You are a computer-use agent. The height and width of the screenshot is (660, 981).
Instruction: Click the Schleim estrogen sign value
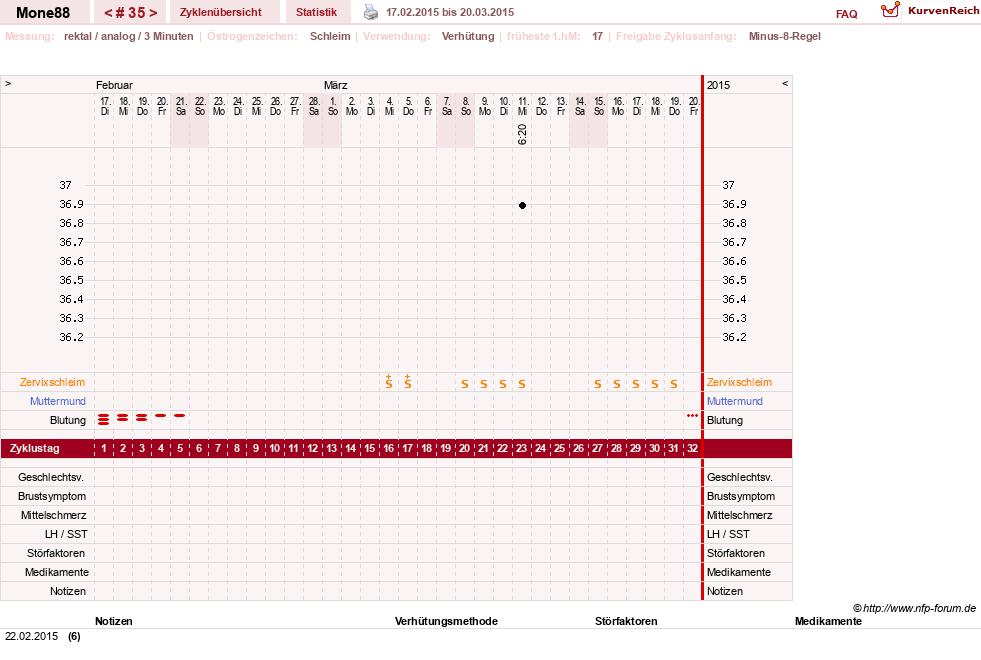point(330,36)
